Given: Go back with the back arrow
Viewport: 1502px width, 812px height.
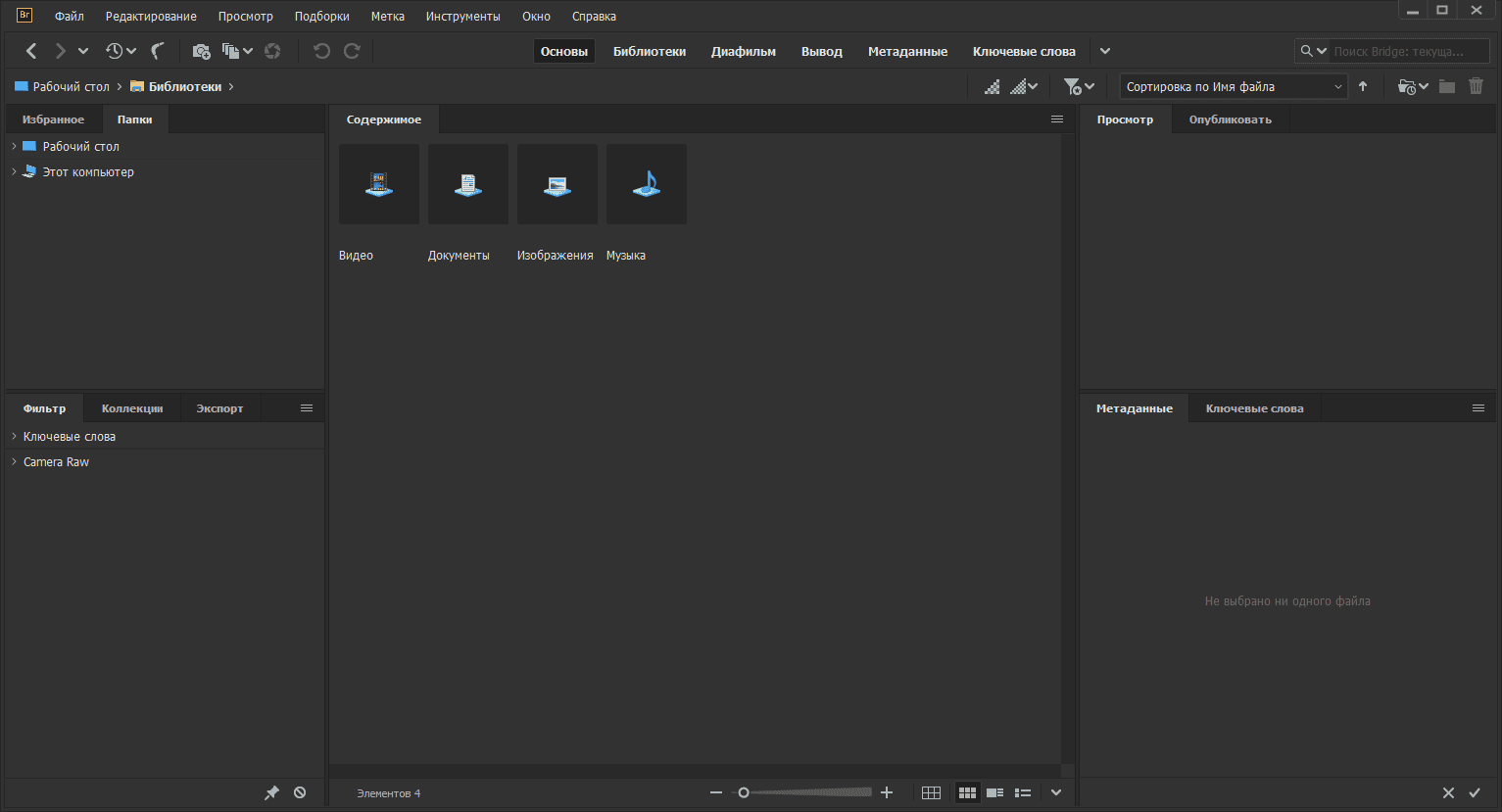Looking at the screenshot, I should pos(31,51).
